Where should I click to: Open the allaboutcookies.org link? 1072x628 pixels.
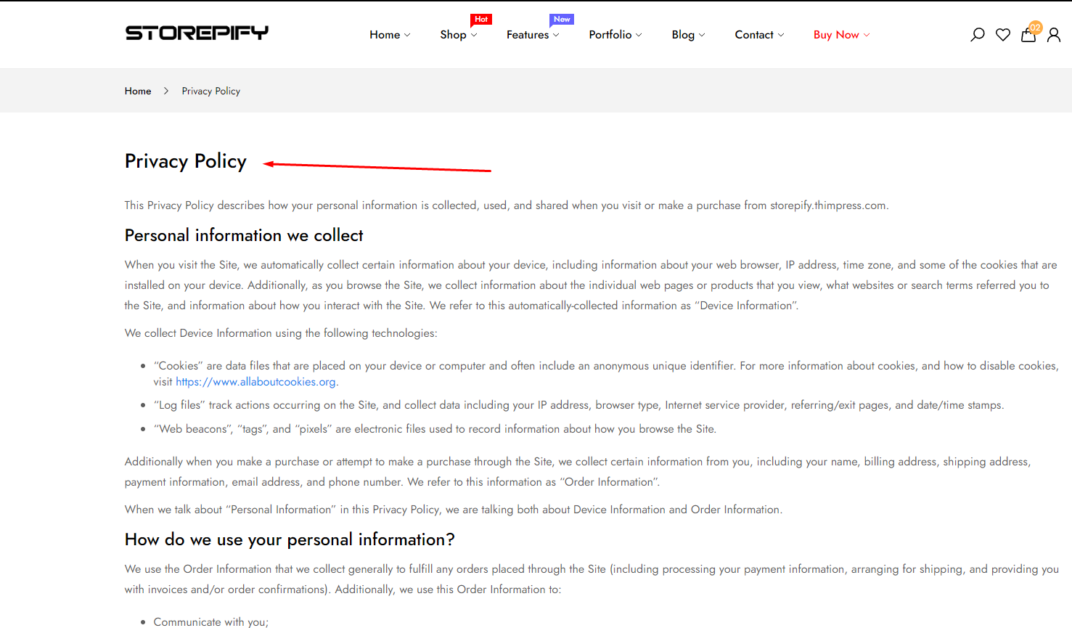point(255,381)
